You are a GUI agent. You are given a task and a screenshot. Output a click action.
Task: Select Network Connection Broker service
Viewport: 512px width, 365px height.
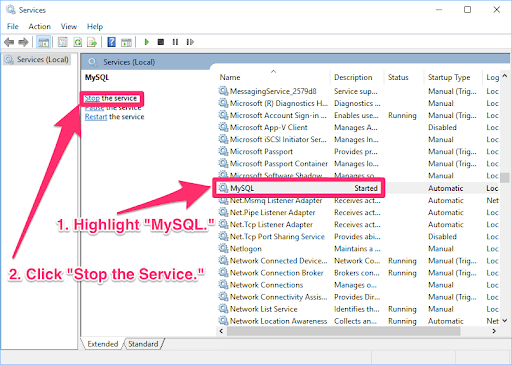[358, 273]
